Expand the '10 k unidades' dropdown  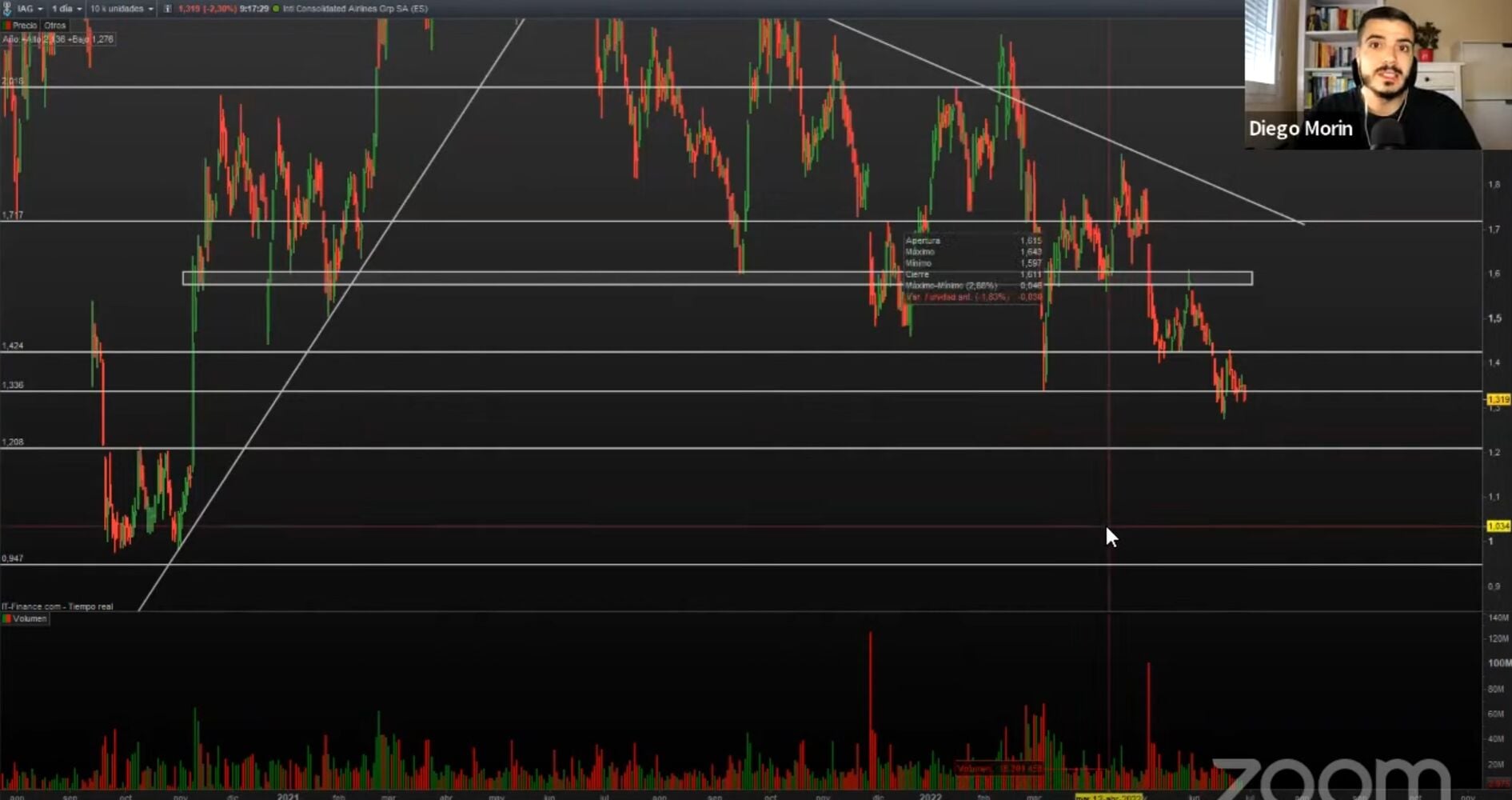[122, 9]
